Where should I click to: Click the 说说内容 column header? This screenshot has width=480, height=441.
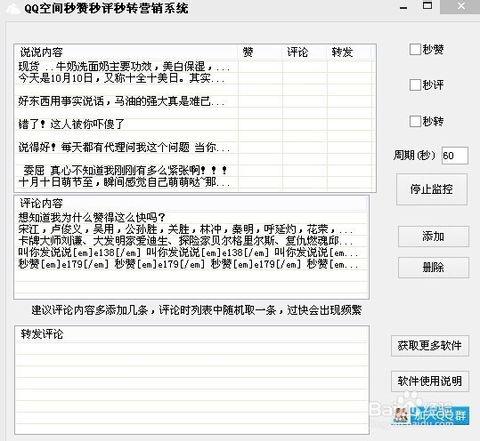coord(126,52)
